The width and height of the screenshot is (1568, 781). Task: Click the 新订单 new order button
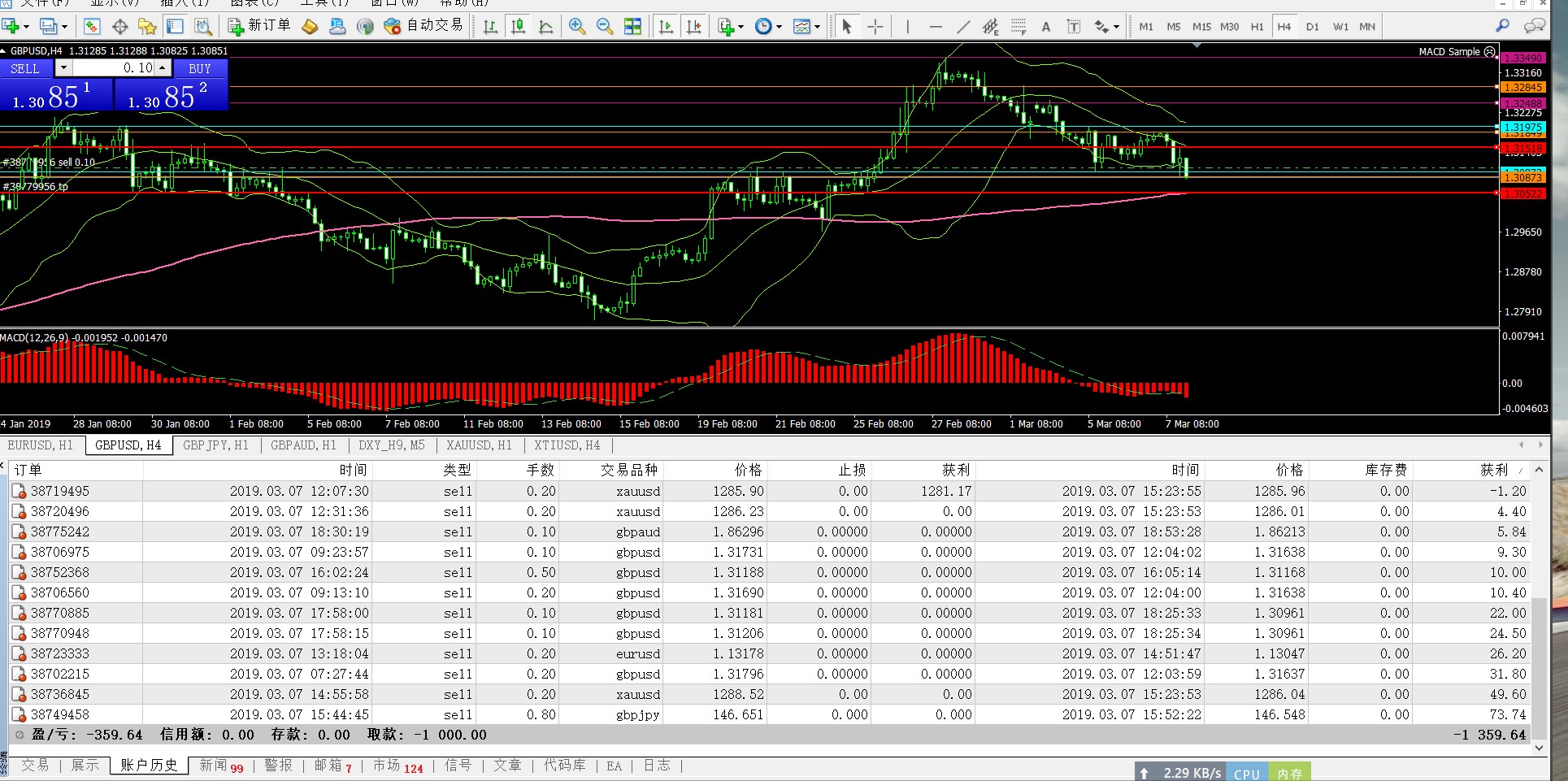(259, 26)
